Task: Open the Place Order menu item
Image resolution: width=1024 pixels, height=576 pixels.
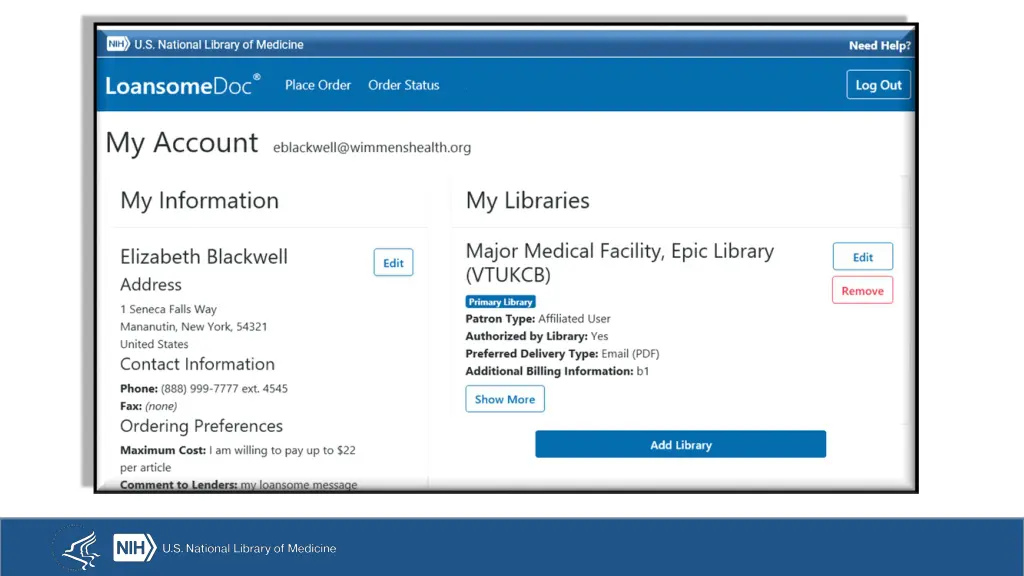Action: [x=318, y=85]
